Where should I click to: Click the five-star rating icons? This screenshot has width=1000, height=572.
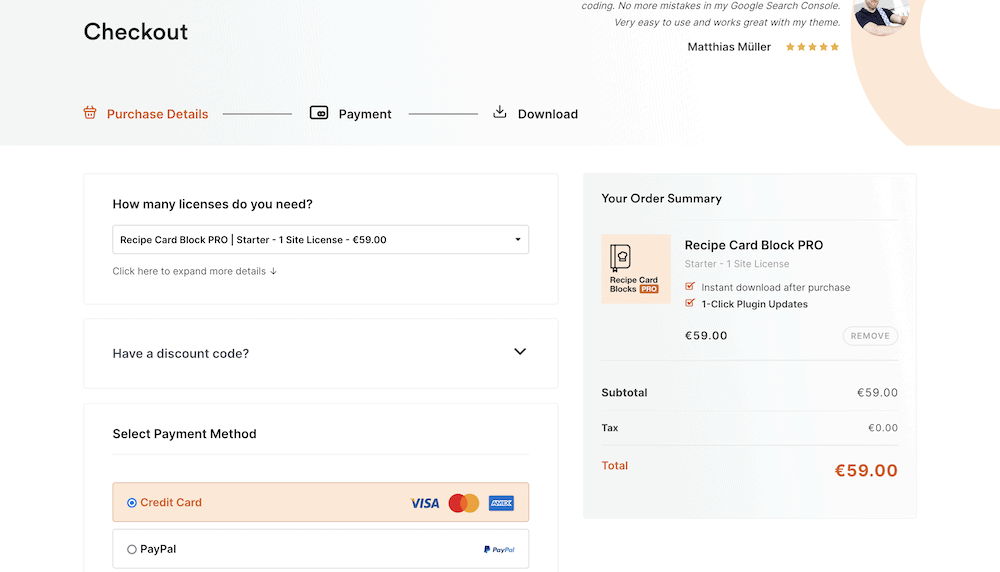point(812,47)
